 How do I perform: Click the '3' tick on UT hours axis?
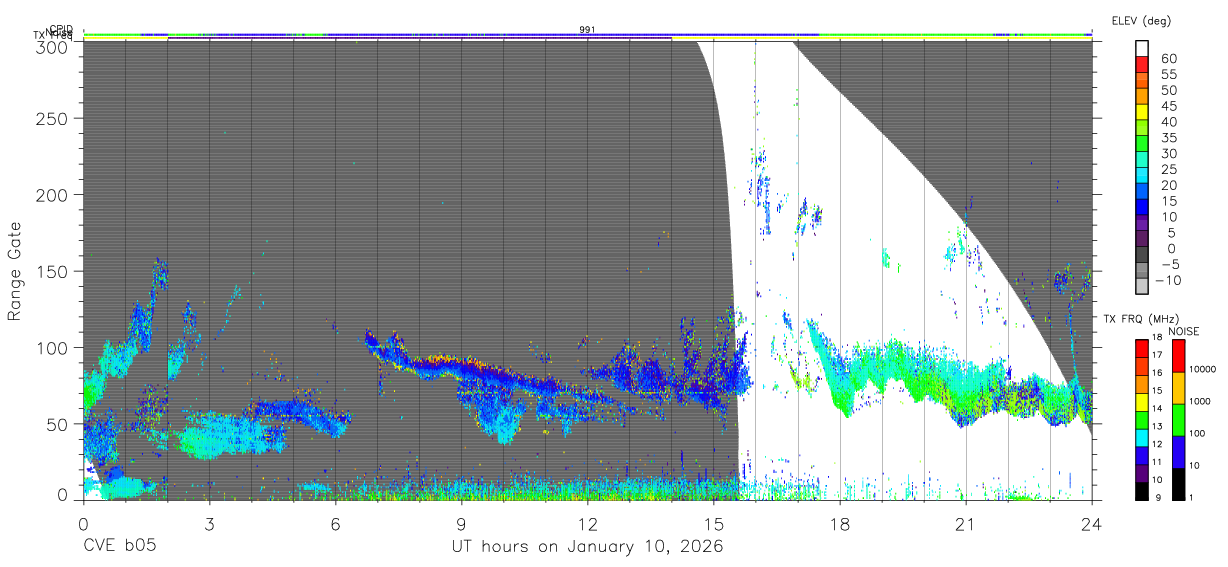[209, 523]
